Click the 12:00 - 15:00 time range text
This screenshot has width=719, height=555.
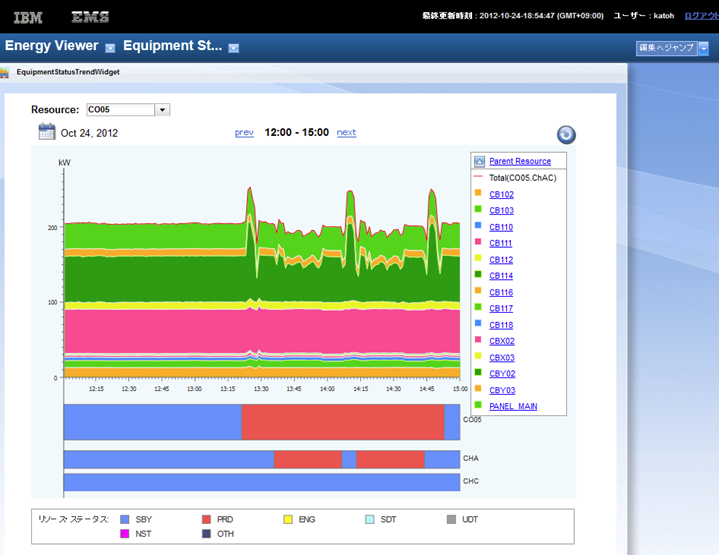coord(297,132)
